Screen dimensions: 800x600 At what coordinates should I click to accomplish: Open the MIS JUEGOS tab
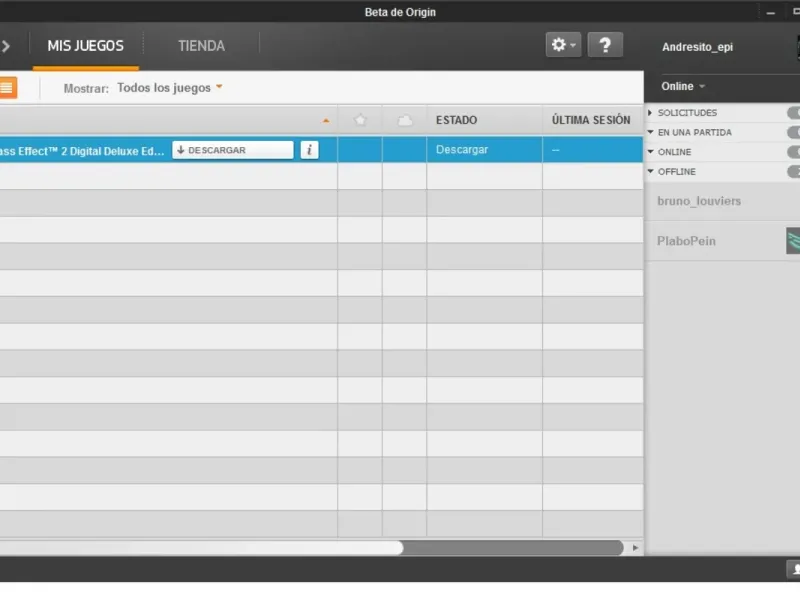[85, 46]
